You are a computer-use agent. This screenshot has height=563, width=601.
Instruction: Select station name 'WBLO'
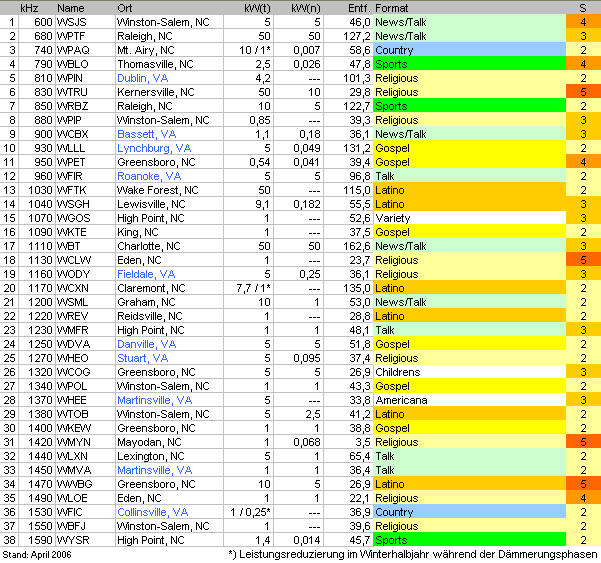coord(73,64)
